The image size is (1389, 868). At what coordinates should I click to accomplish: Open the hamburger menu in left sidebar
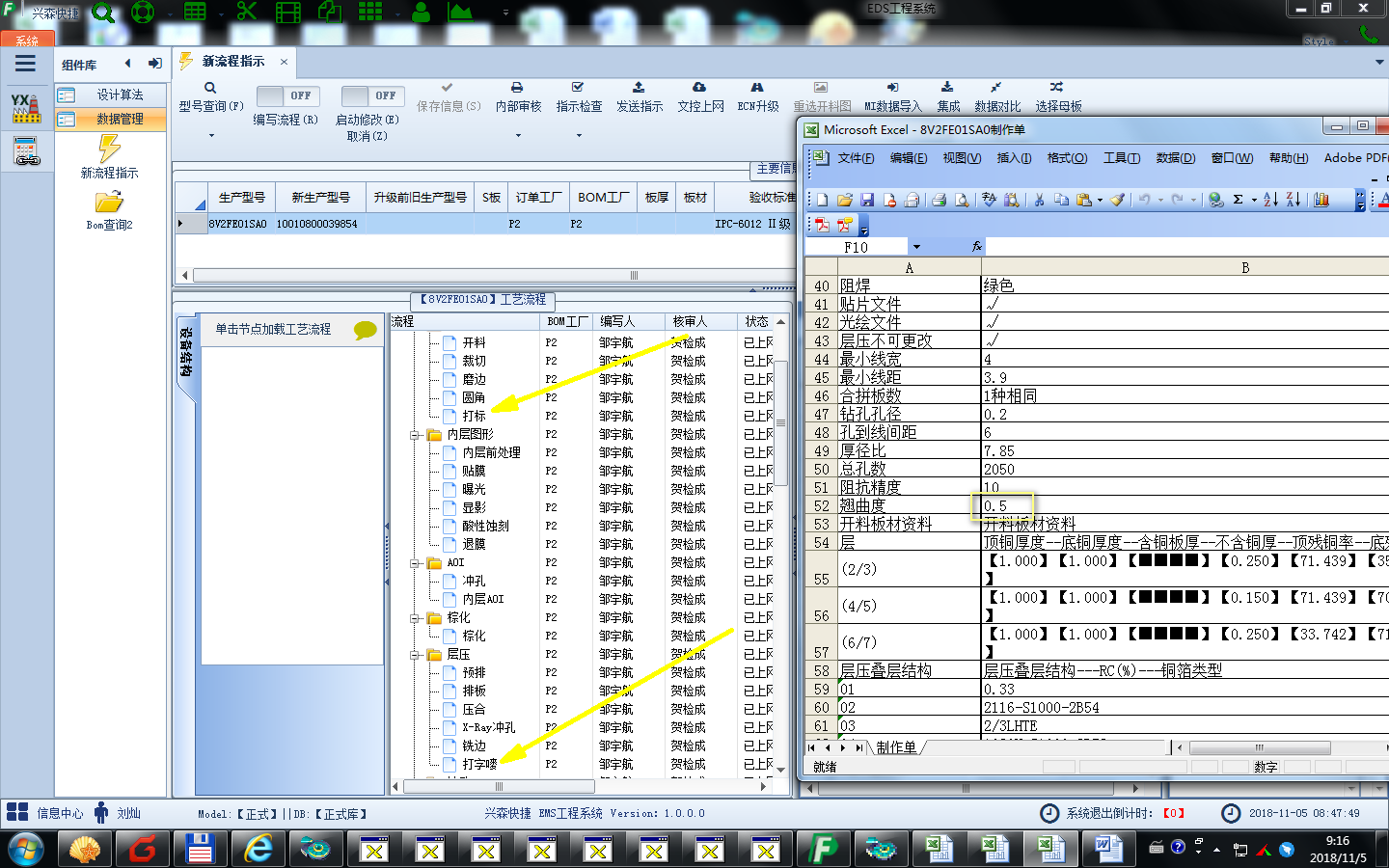click(x=25, y=64)
